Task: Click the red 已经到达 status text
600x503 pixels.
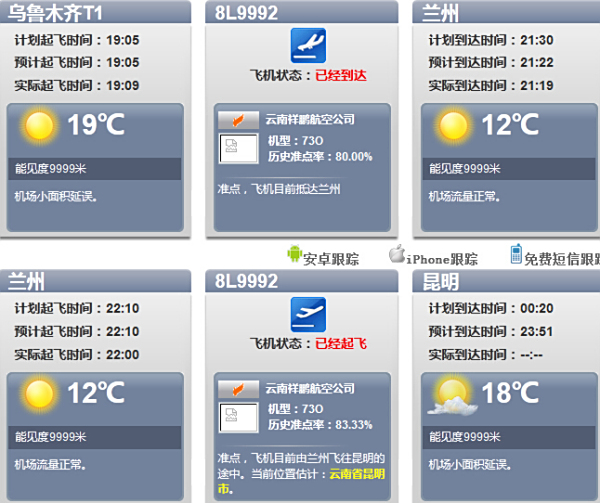Action: (341, 75)
